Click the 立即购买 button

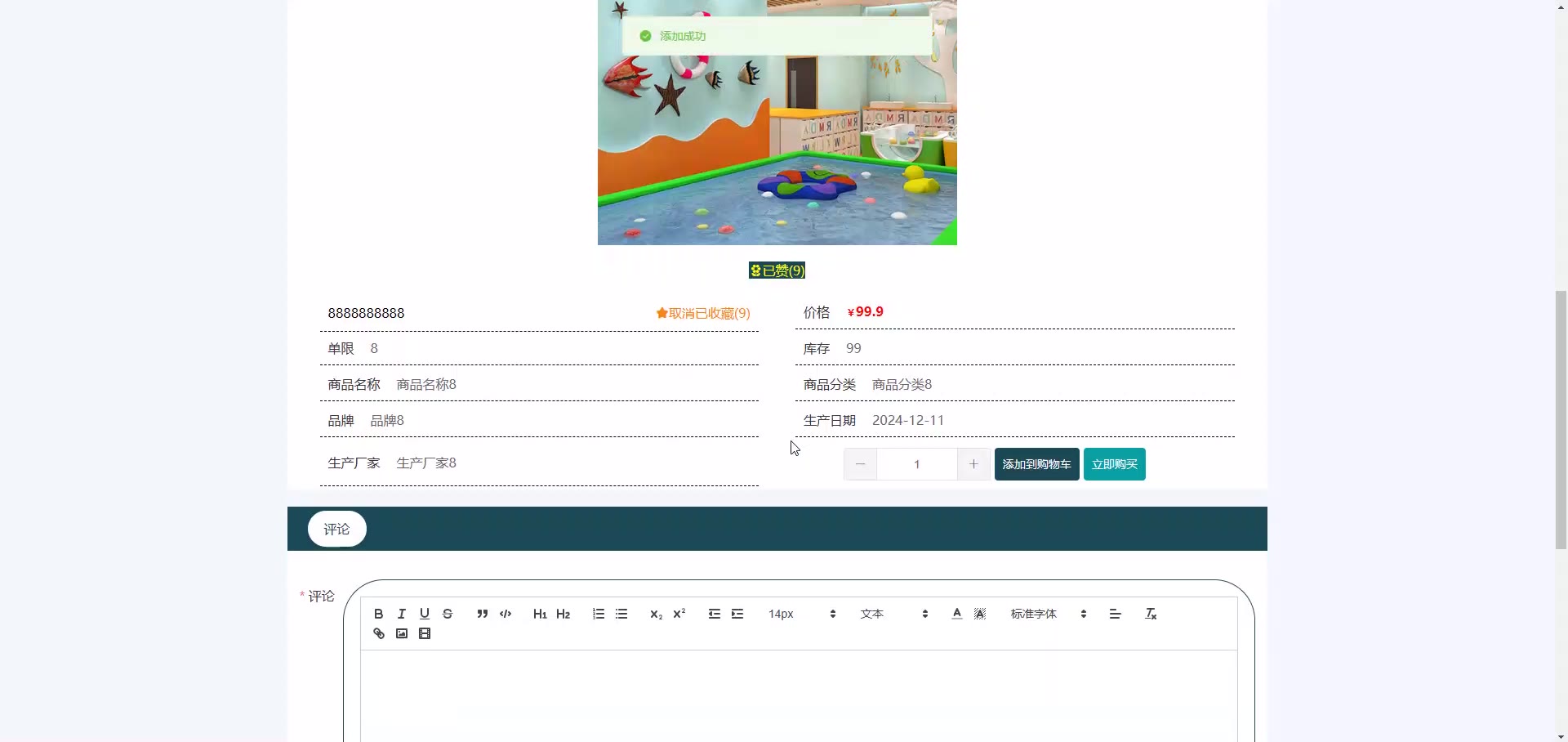click(1114, 464)
